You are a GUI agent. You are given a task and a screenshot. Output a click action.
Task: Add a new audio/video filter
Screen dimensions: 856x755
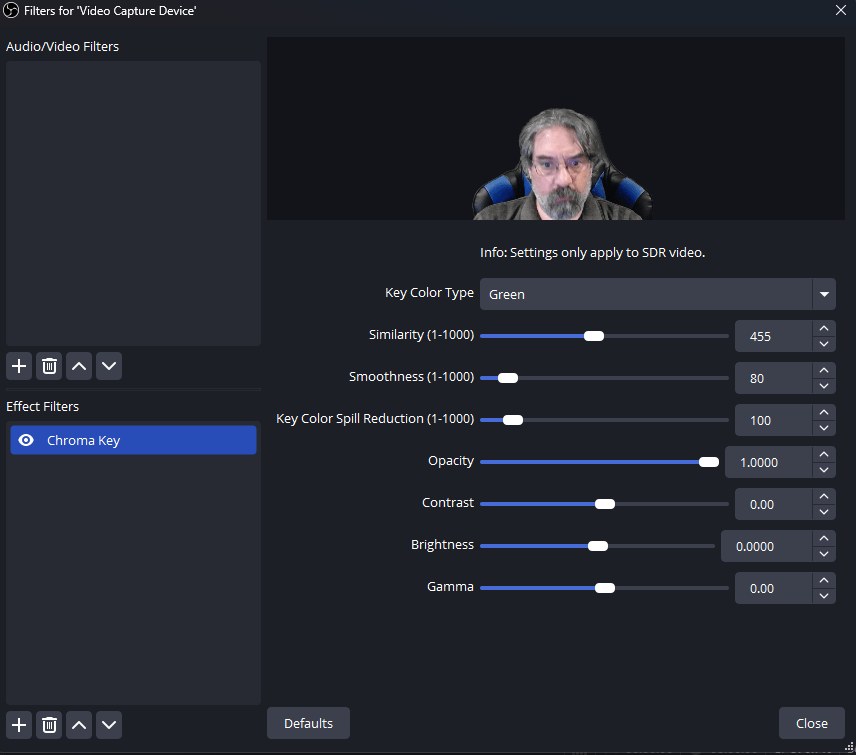pyautogui.click(x=19, y=366)
